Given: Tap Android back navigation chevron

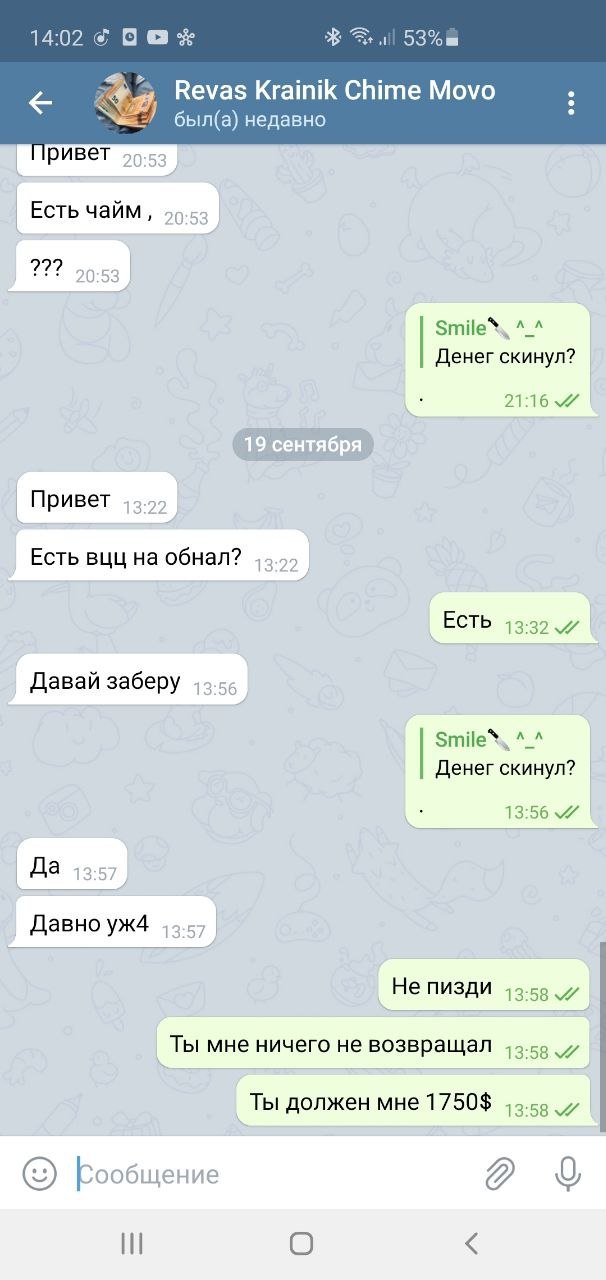Looking at the screenshot, I should [471, 1243].
